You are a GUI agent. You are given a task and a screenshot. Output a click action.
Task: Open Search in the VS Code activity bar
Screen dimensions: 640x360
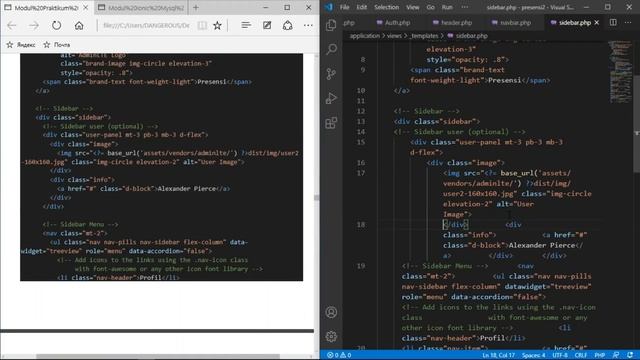[331, 49]
